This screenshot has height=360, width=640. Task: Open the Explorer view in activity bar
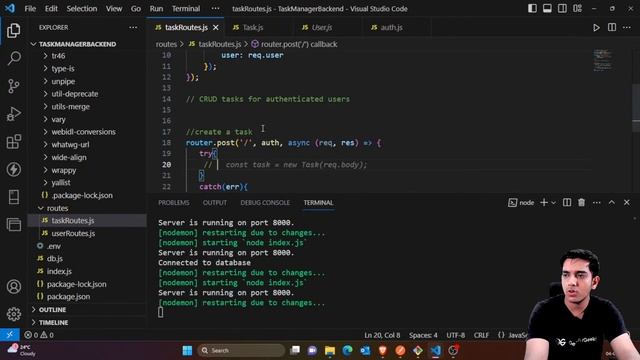click(13, 31)
